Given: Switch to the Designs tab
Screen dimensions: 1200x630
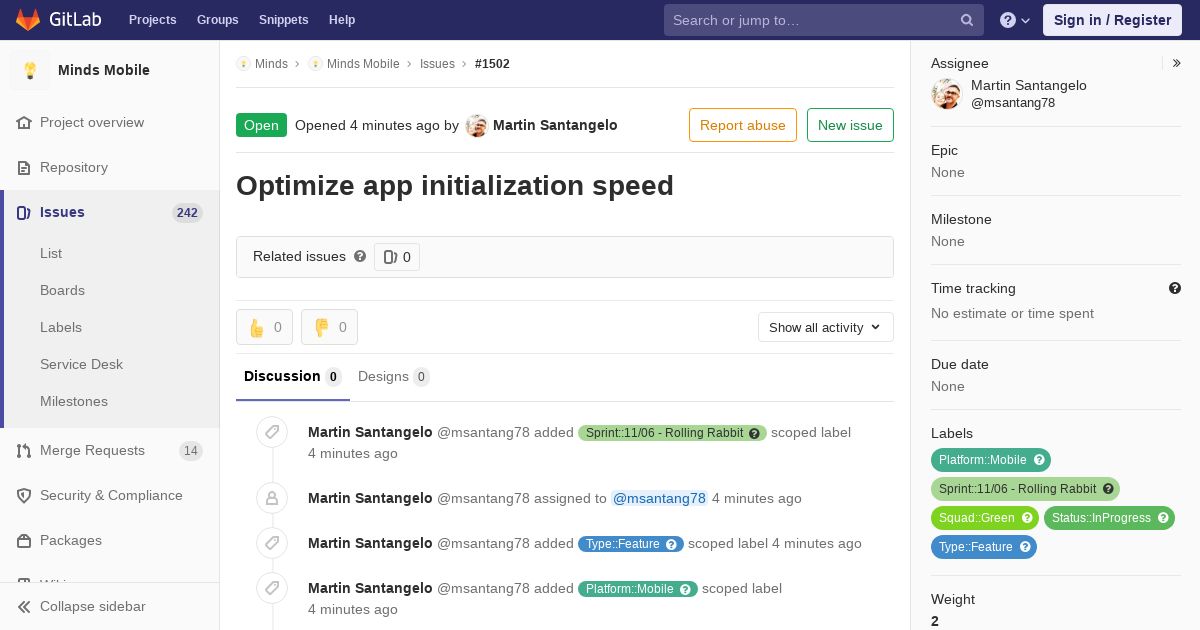Looking at the screenshot, I should 394,376.
